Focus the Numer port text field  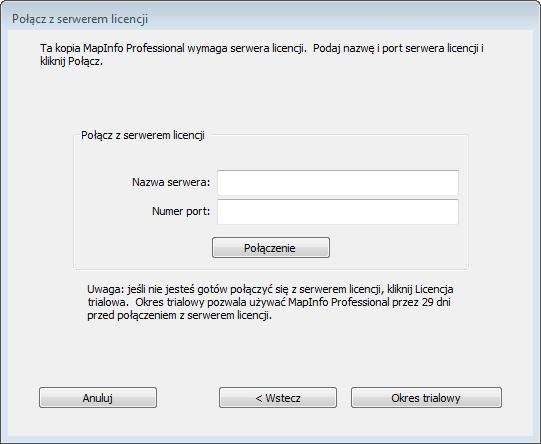[x=338, y=211]
